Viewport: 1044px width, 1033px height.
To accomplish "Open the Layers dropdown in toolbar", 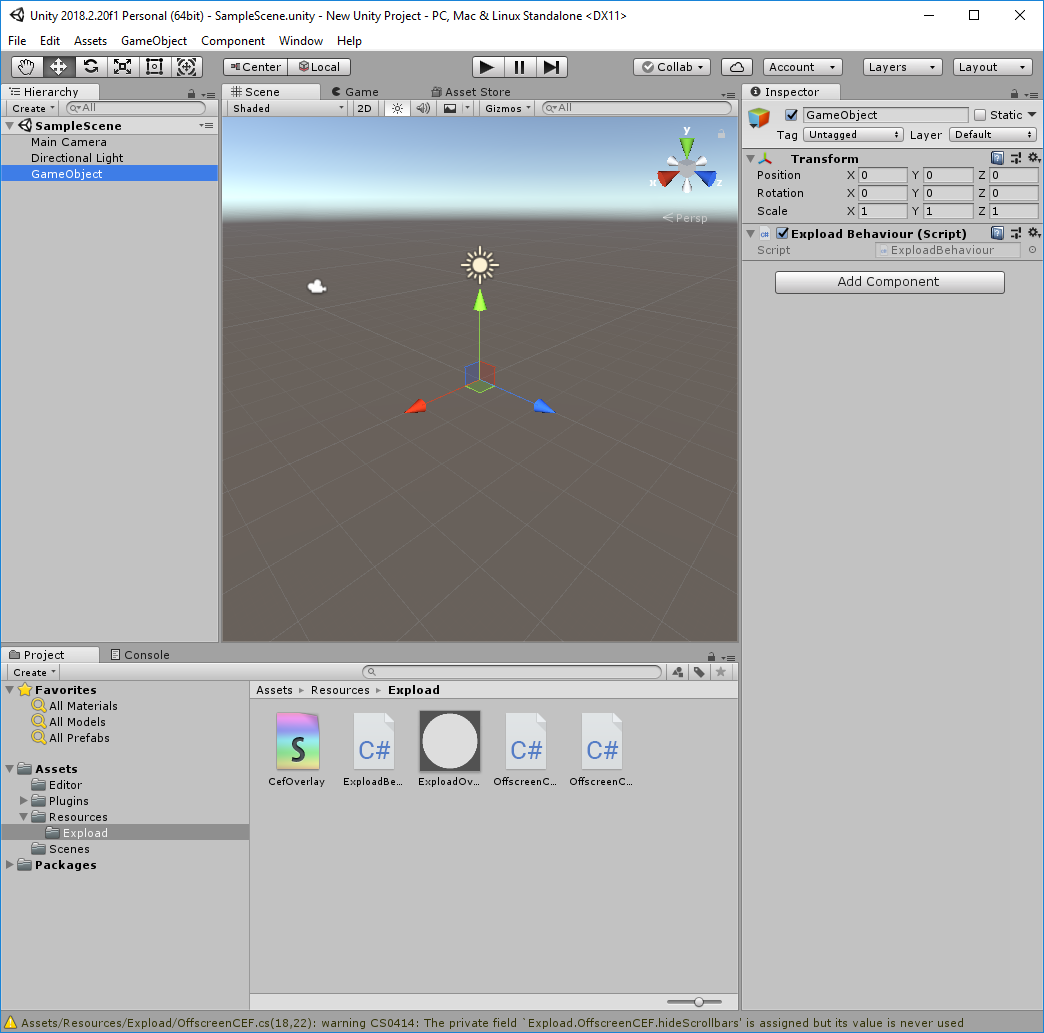I will [x=903, y=67].
